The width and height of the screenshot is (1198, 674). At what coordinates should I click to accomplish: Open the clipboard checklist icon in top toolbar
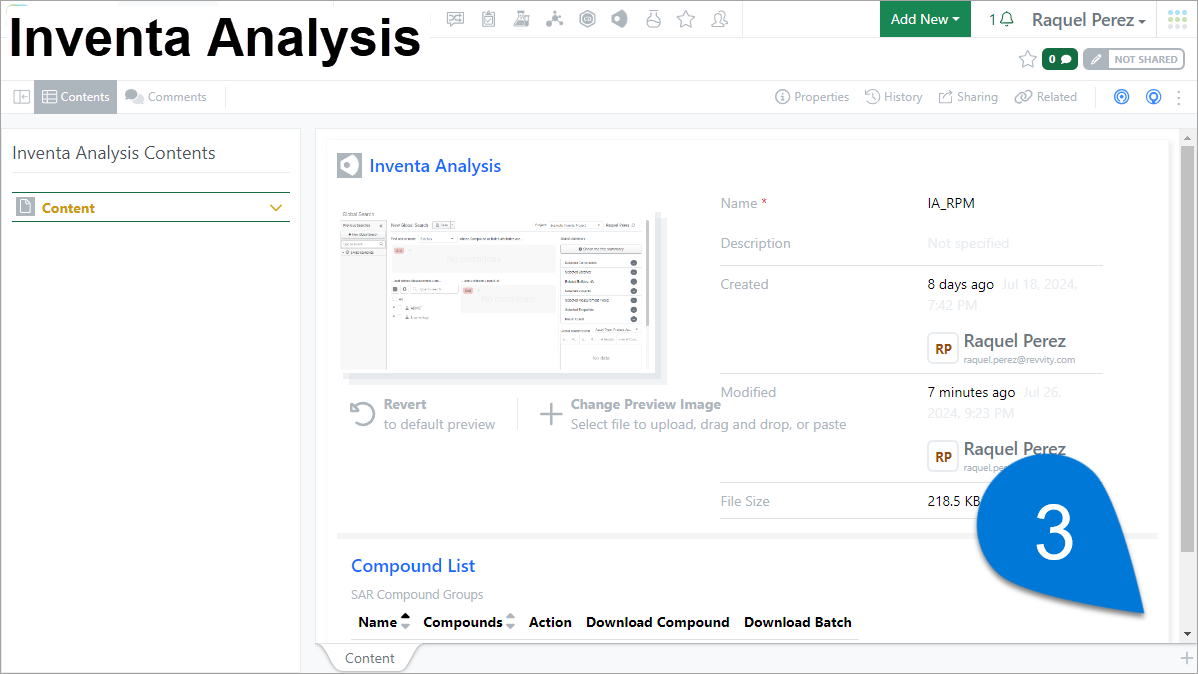point(488,19)
